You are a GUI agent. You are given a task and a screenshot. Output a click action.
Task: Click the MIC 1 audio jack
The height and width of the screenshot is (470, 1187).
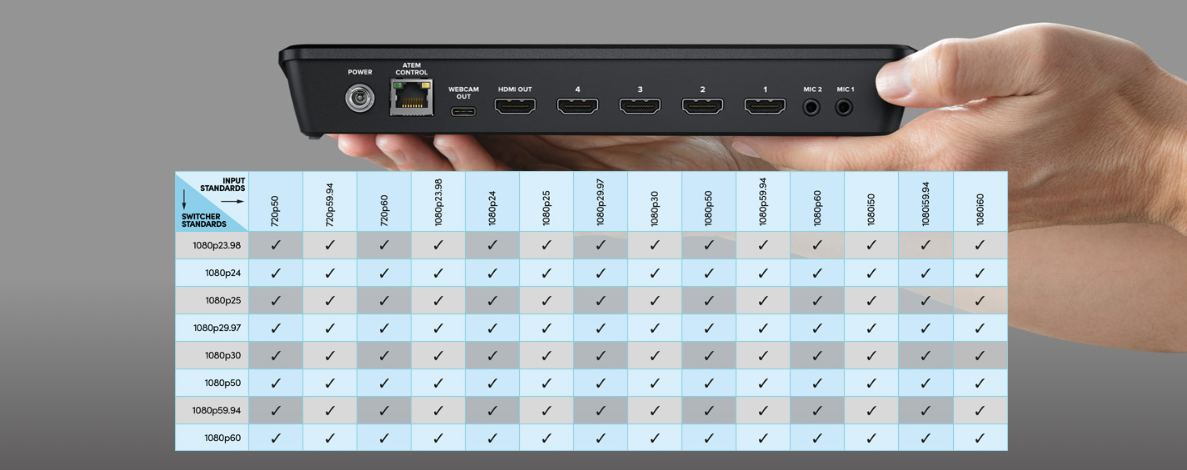pos(844,107)
